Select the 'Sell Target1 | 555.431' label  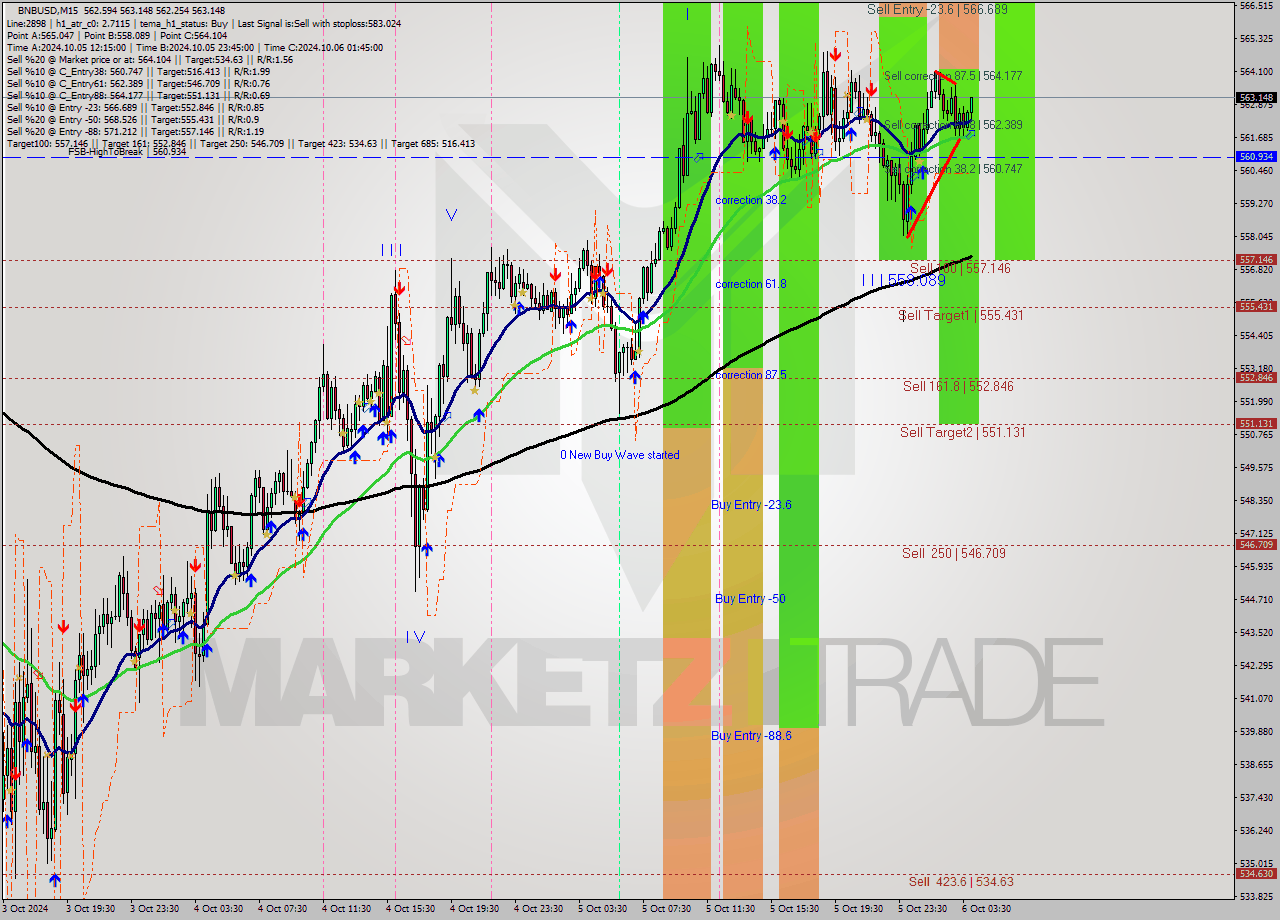(960, 315)
